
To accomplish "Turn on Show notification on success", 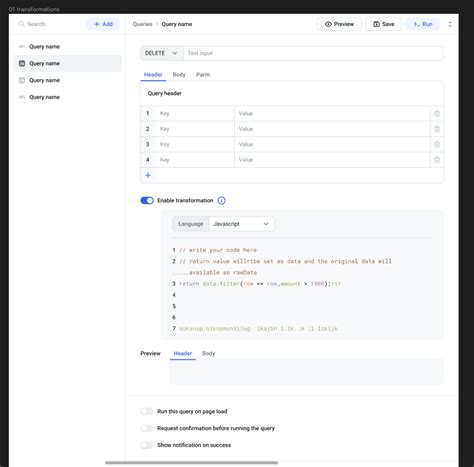I will [x=147, y=445].
